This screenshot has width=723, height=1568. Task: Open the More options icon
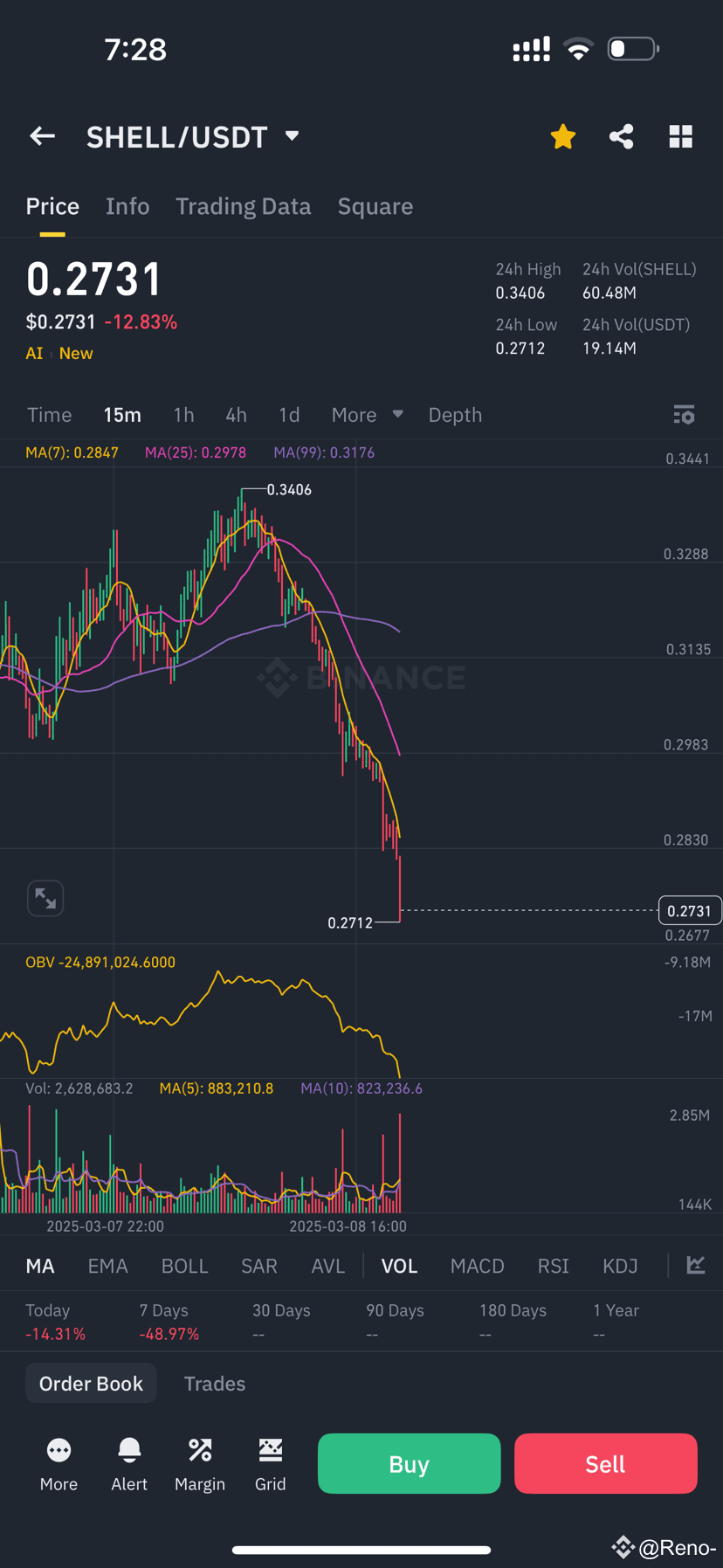(x=59, y=1451)
